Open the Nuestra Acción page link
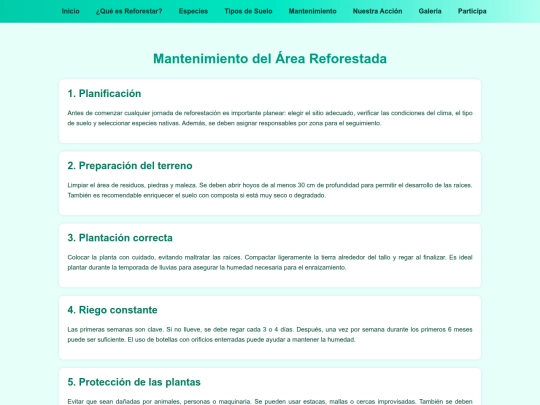This screenshot has width=540, height=405. (377, 11)
